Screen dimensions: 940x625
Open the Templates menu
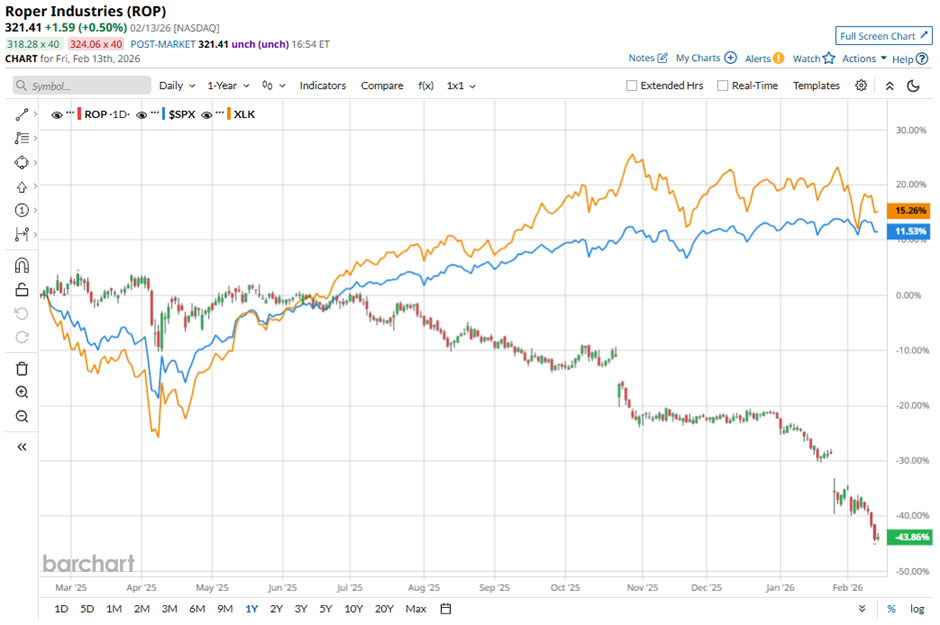pos(816,85)
